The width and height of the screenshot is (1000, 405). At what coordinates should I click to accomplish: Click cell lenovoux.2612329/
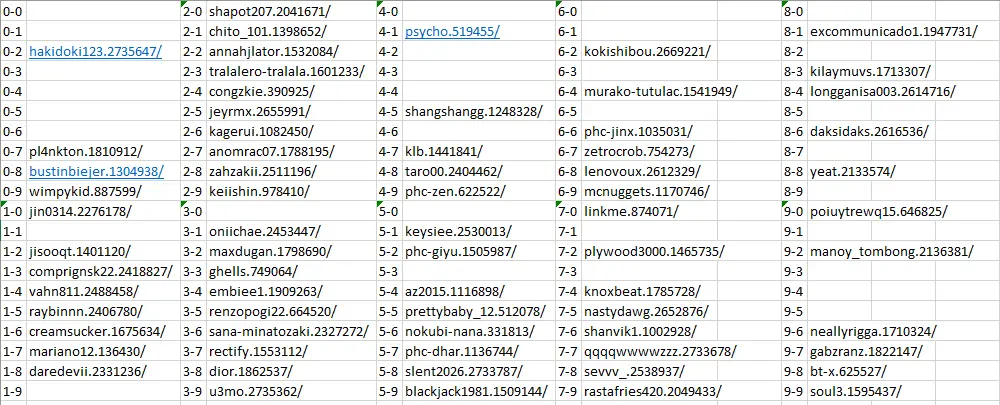(649, 171)
